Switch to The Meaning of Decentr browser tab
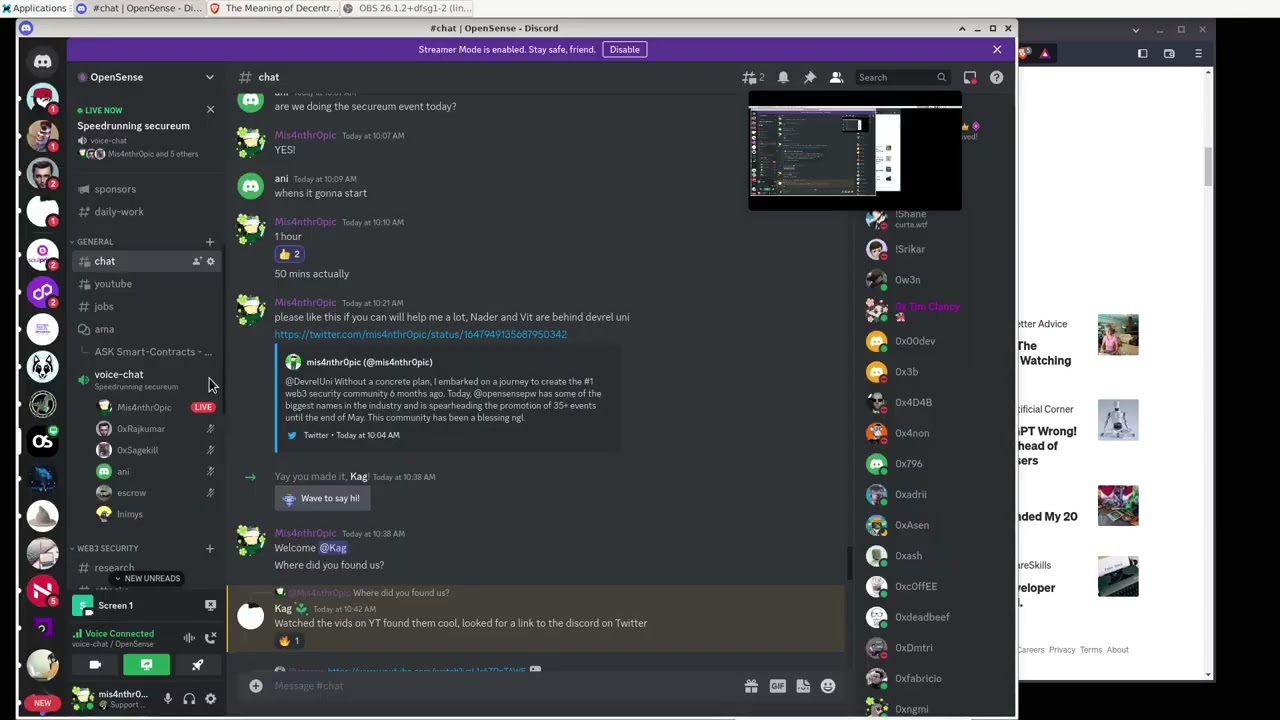1280x720 pixels. click(274, 8)
